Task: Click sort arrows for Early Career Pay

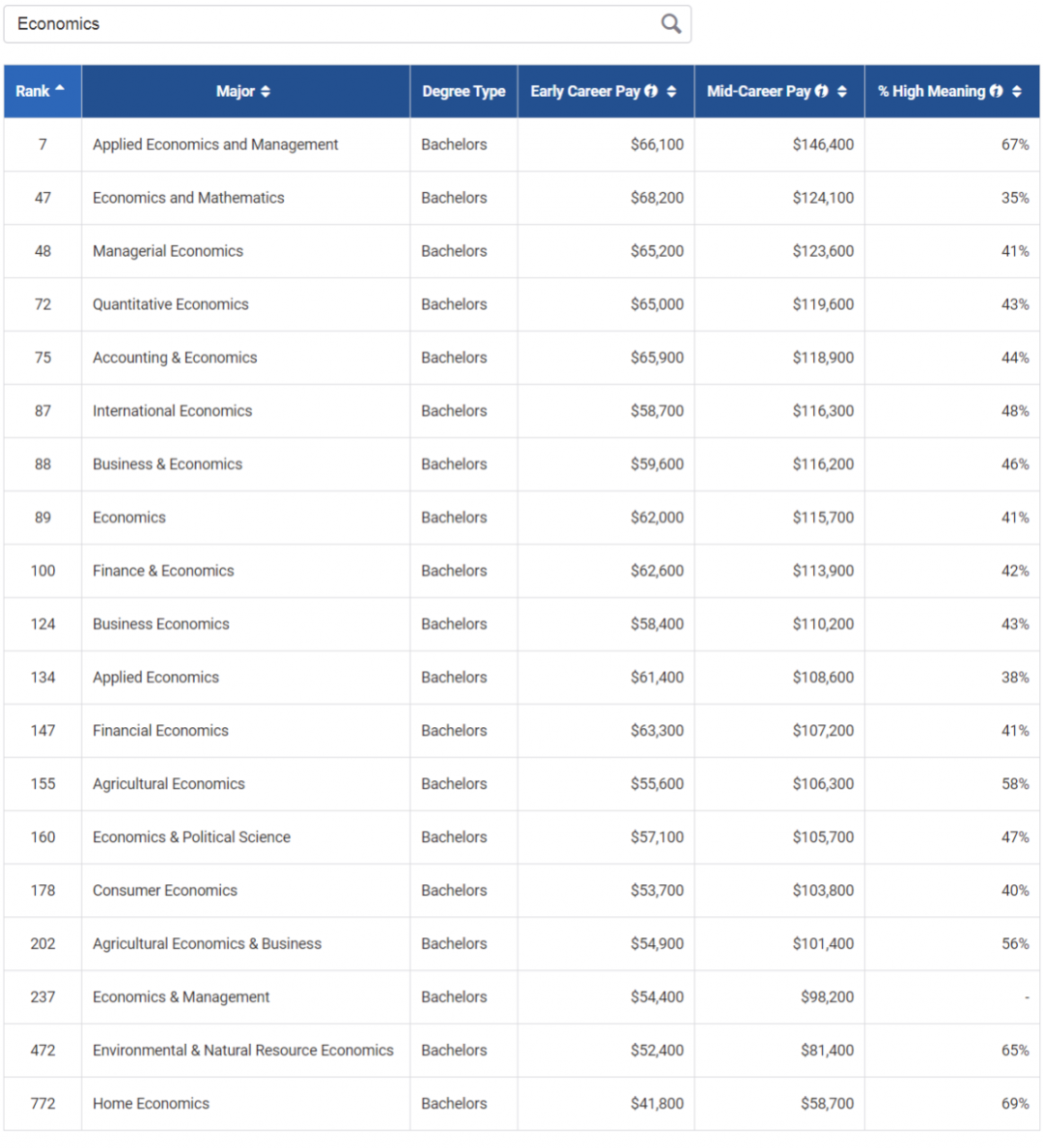Action: [x=671, y=91]
